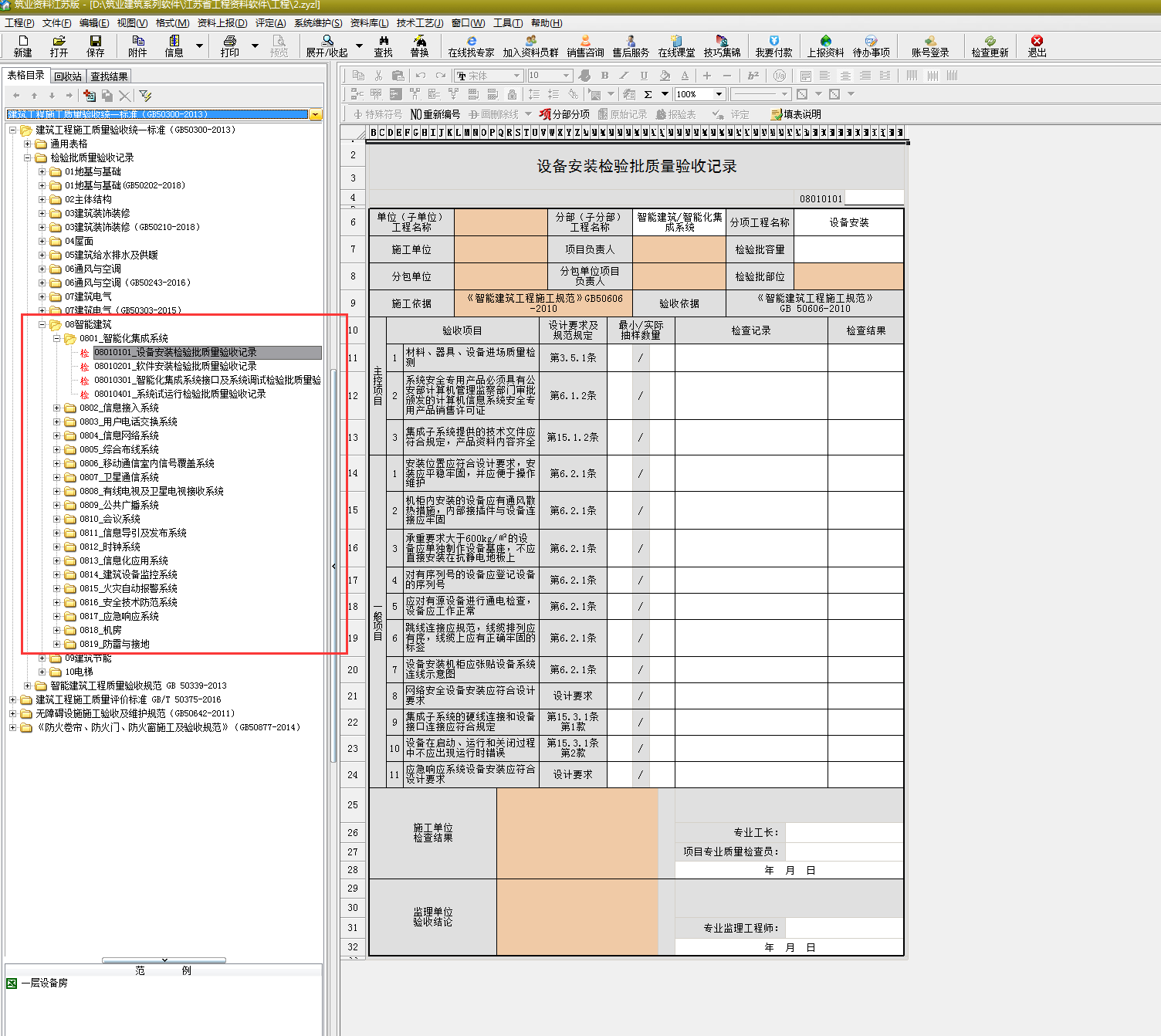Open the 100% zoom dropdown

click(x=719, y=94)
